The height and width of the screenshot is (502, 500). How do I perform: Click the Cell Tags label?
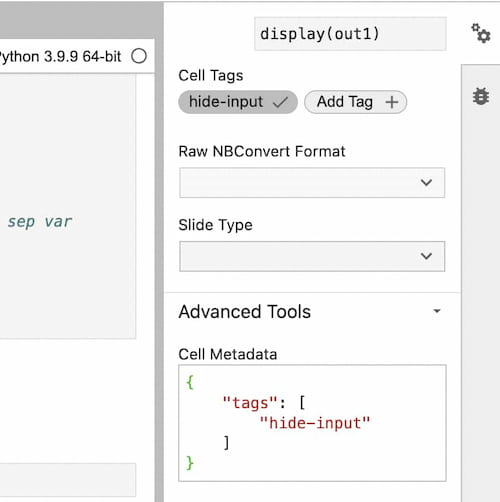pos(211,75)
